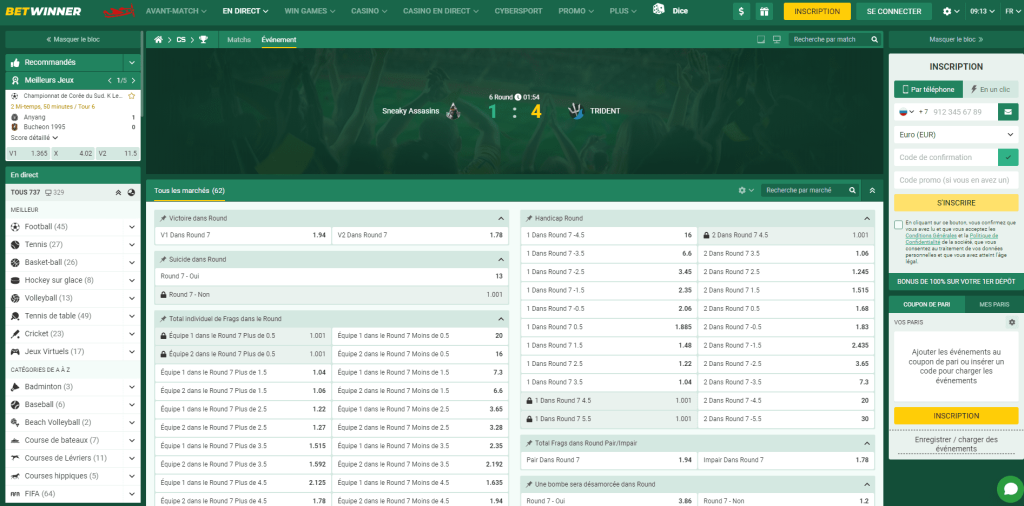This screenshot has height=506, width=1024.
Task: Select Round 7 - Oui suicide odds 13
Action: pos(332,276)
